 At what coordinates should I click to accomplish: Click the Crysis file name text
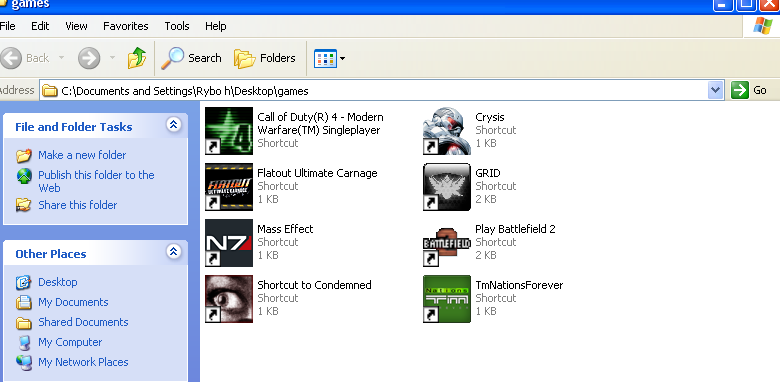(489, 117)
